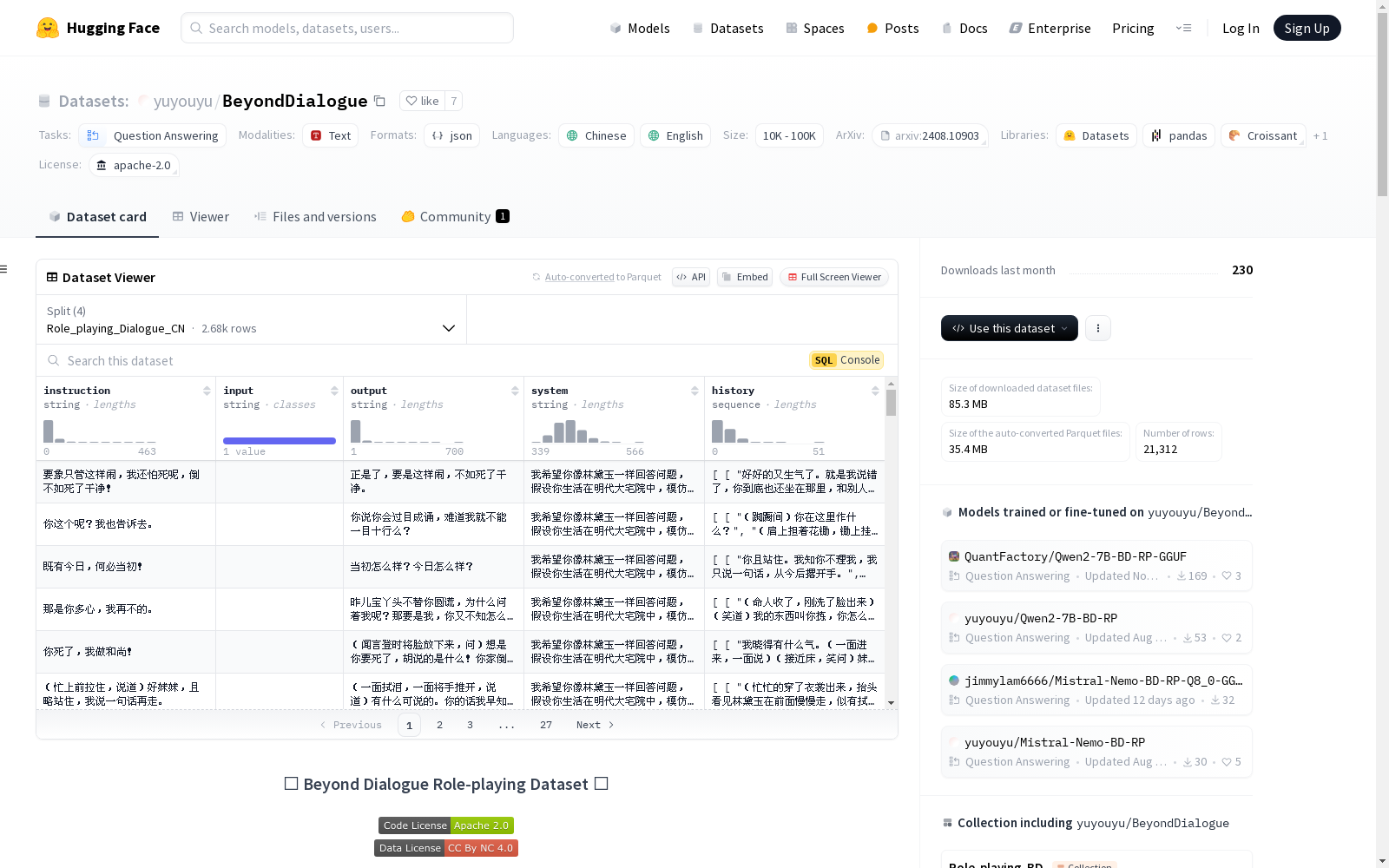Click the Data License CC By NC 4.0 badge

click(x=446, y=848)
